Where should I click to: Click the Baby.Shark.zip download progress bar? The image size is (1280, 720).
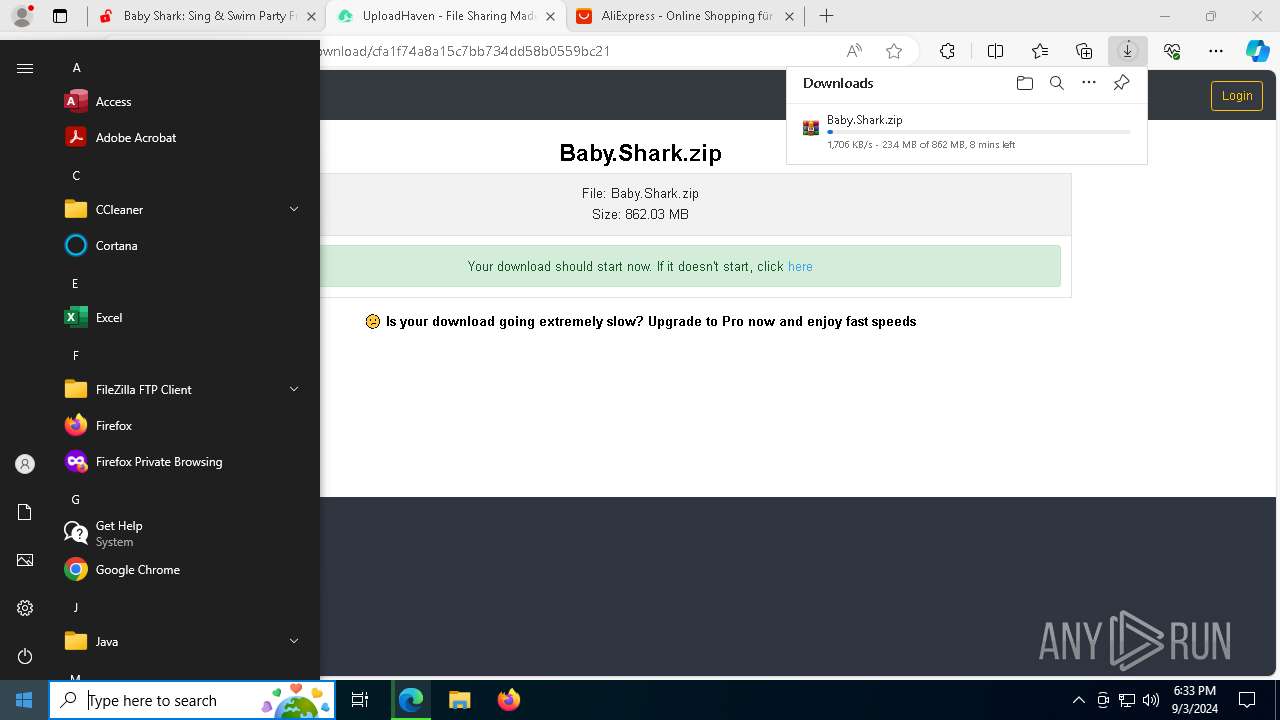[x=979, y=132]
